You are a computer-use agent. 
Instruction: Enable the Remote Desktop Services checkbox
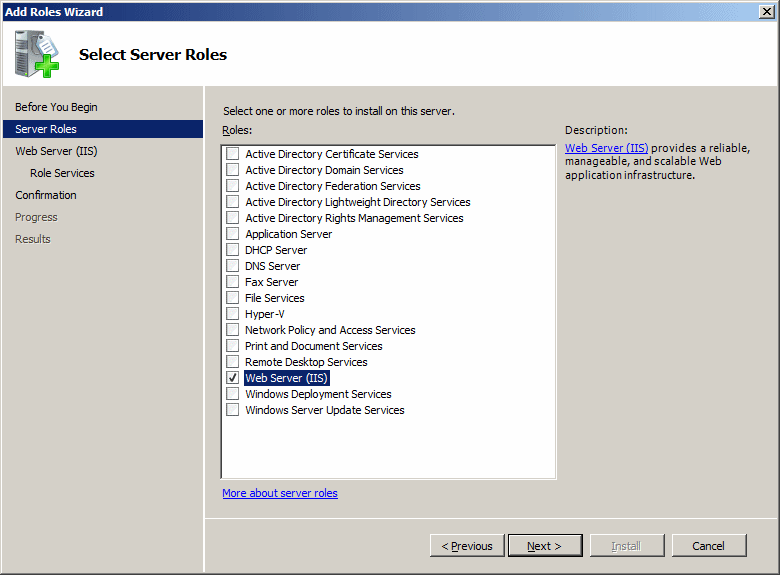pyautogui.click(x=233, y=362)
